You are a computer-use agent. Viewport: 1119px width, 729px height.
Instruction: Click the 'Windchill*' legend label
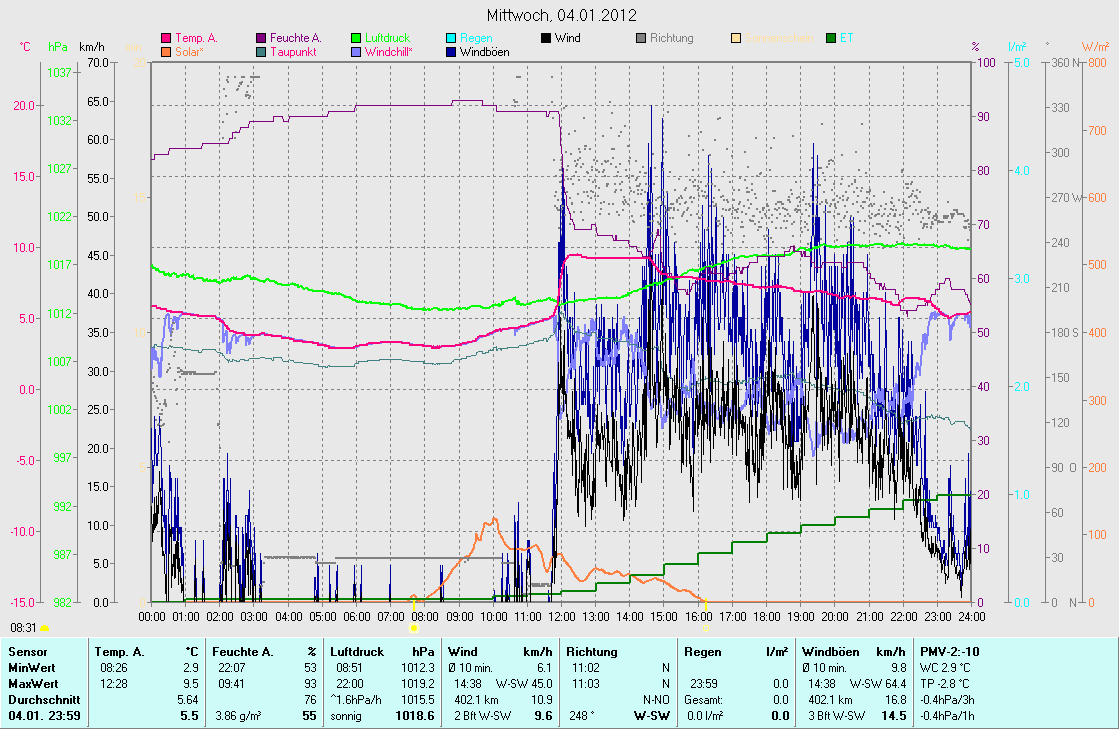coord(389,52)
